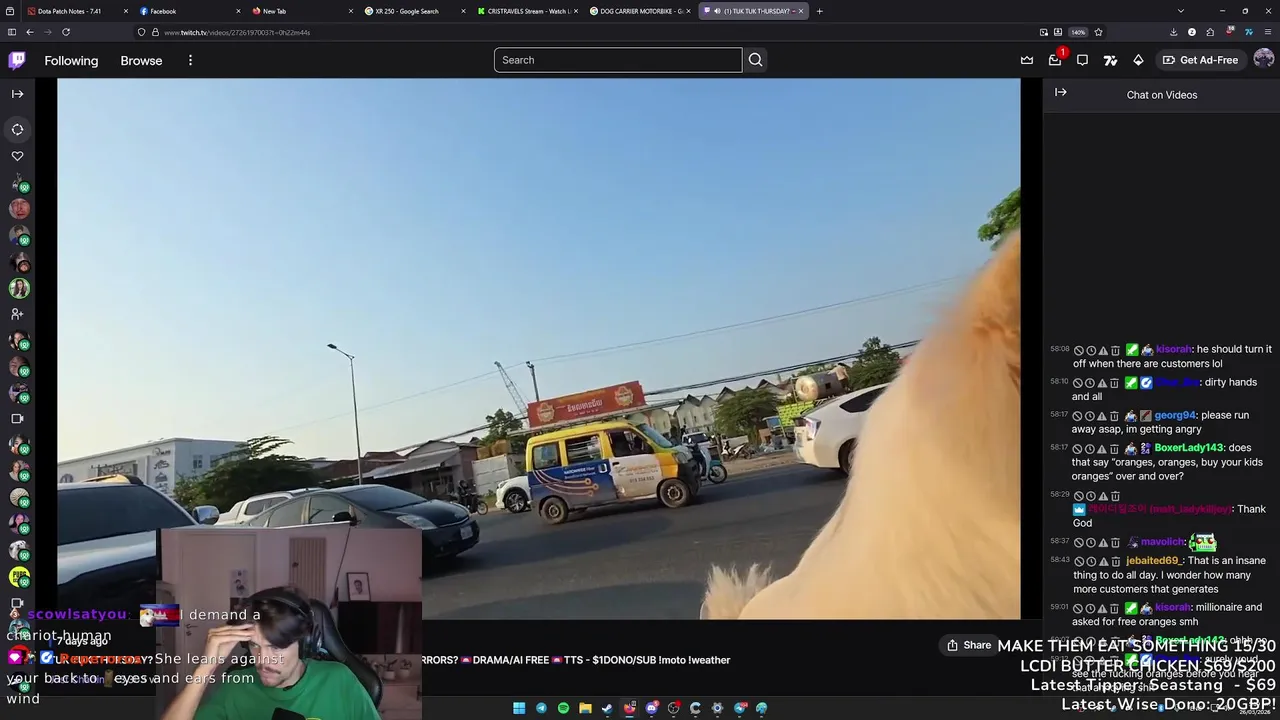Screen dimensions: 1280x720
Task: Focus the Twitch Search field
Action: pyautogui.click(x=618, y=60)
